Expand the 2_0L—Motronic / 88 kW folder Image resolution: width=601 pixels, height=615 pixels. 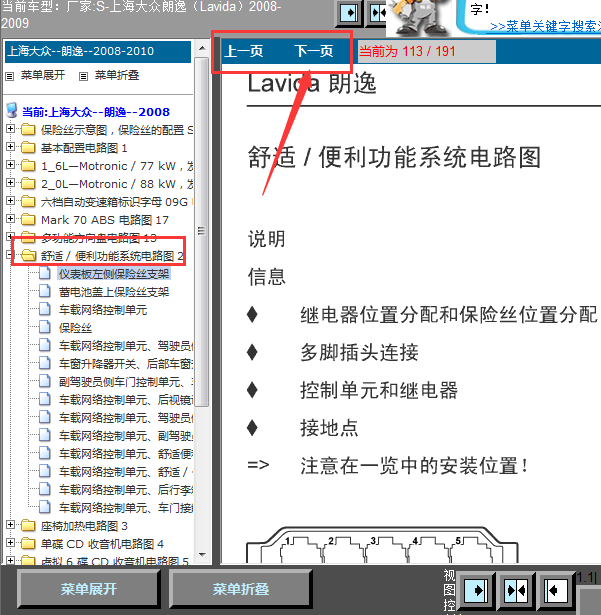(11, 183)
